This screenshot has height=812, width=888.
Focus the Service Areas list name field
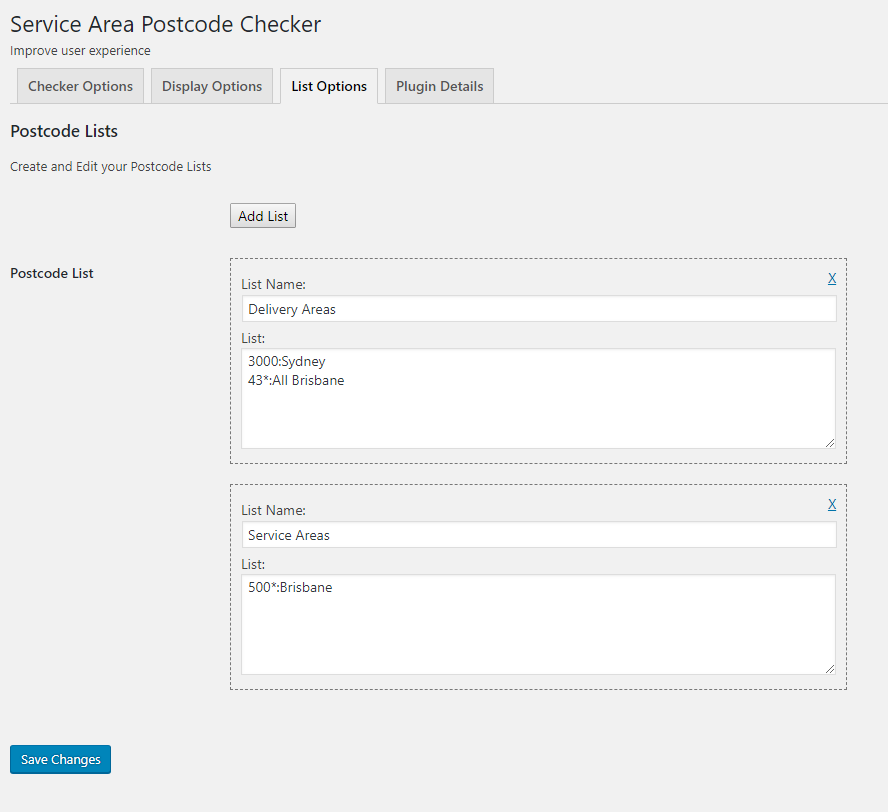[538, 535]
